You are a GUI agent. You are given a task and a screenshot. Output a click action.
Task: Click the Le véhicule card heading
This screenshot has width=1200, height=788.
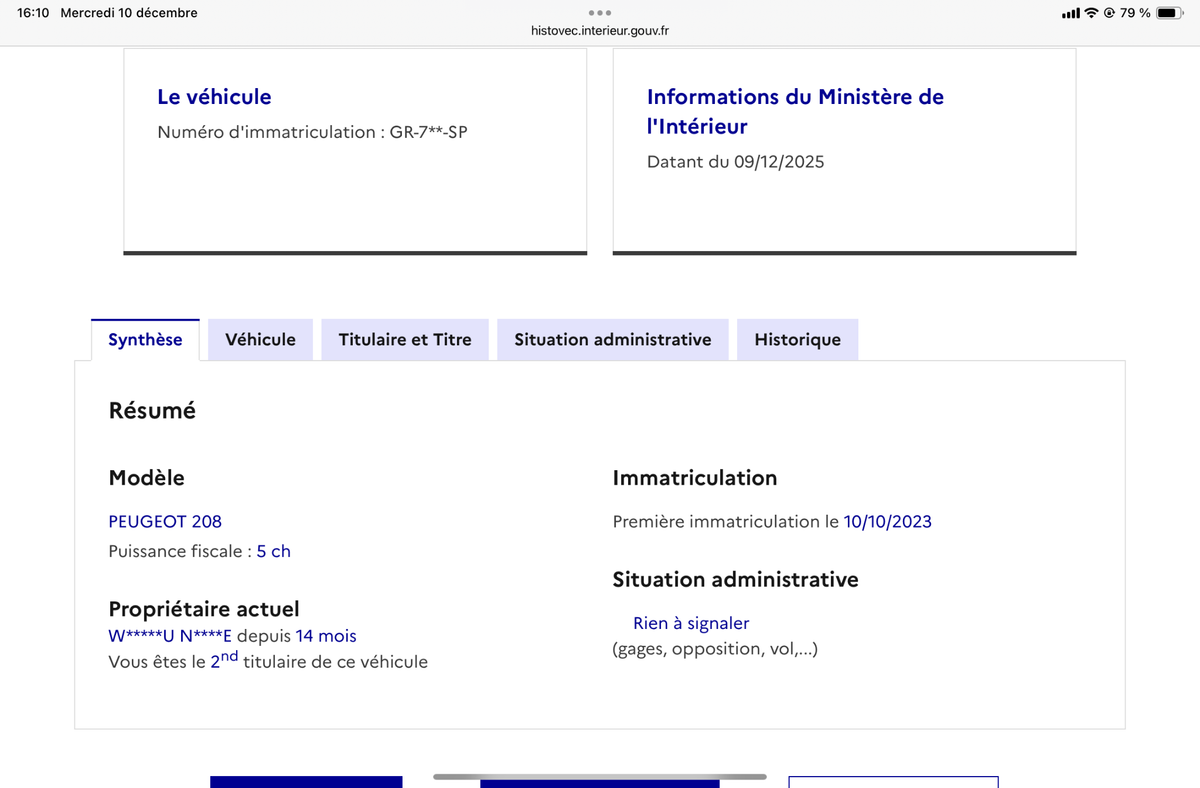214,97
